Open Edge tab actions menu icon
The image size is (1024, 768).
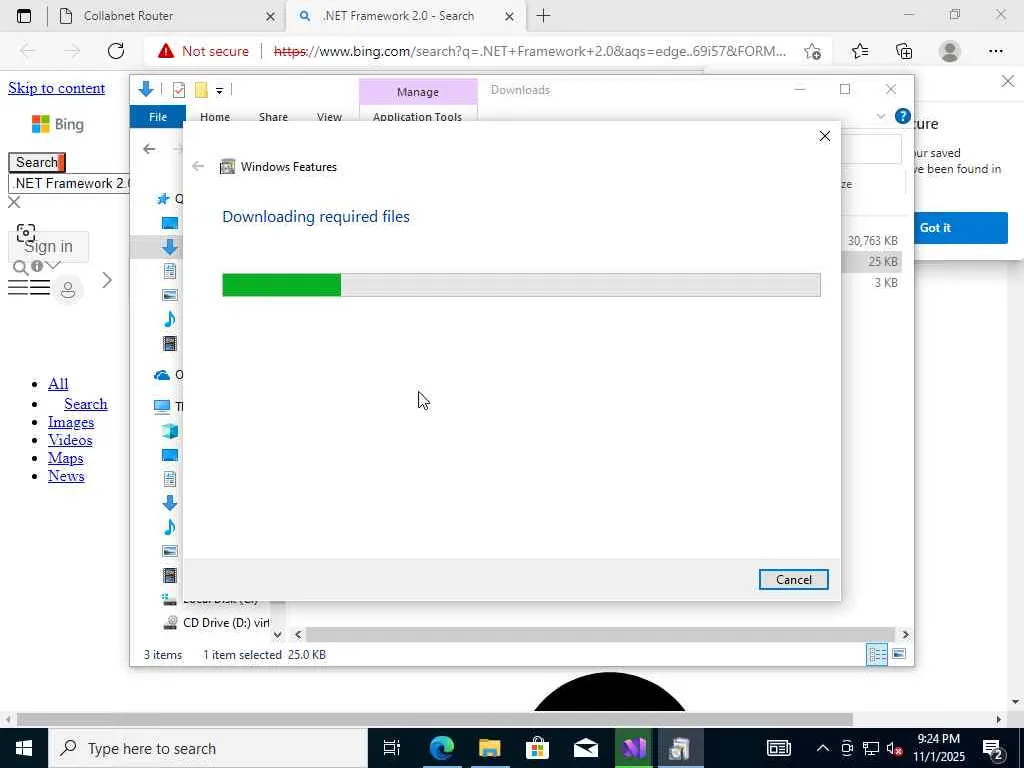[x=24, y=16]
